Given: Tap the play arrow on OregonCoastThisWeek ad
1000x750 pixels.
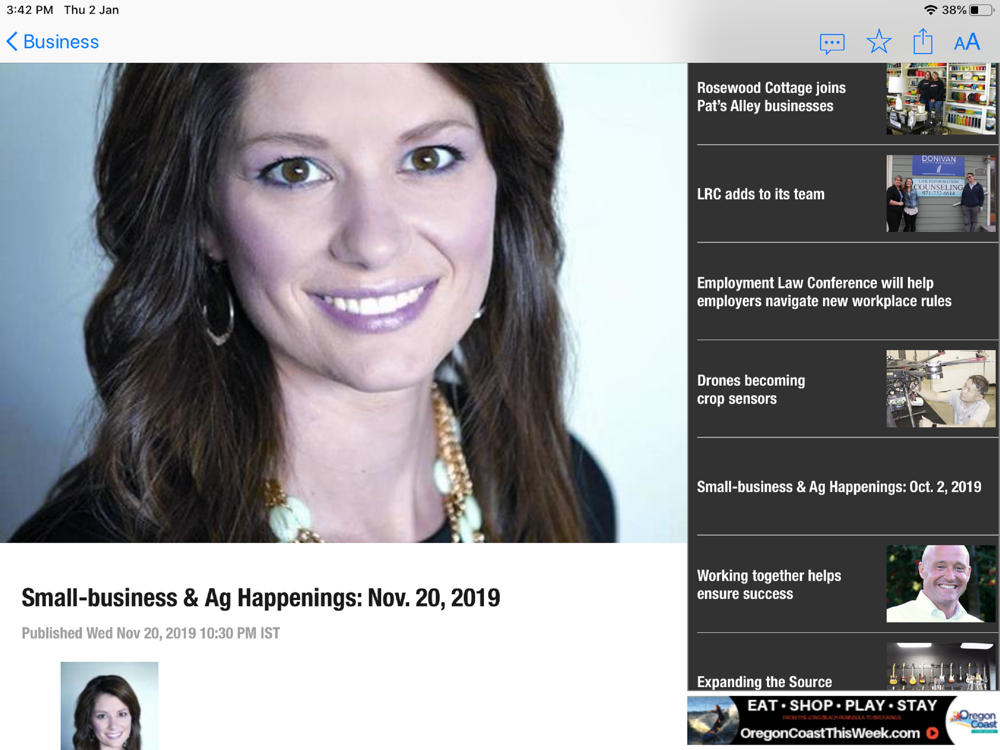Looking at the screenshot, I should [932, 733].
